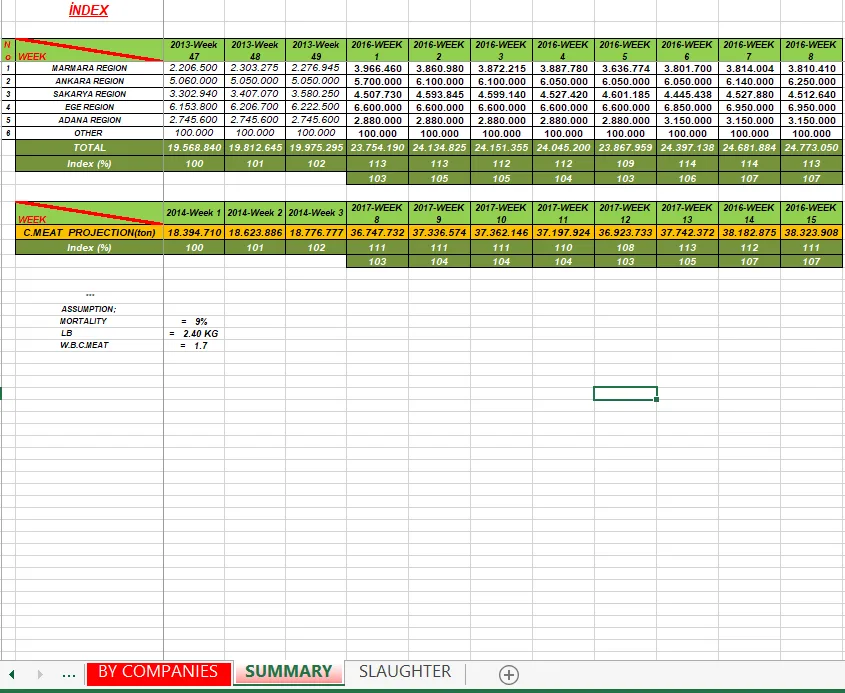This screenshot has height=693, width=845.
Task: Select total cell 23.754.190
Action: [x=377, y=148]
